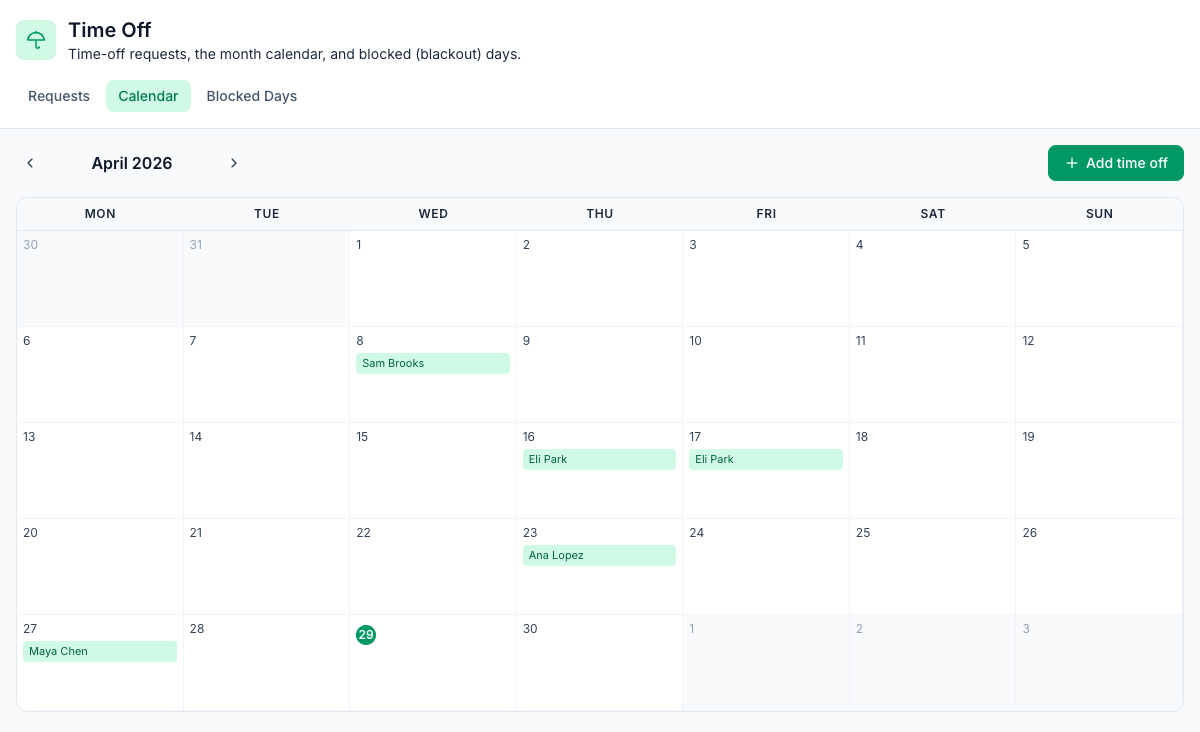Click the page description about time-off requests
Image resolution: width=1200 pixels, height=732 pixels.
coord(295,54)
